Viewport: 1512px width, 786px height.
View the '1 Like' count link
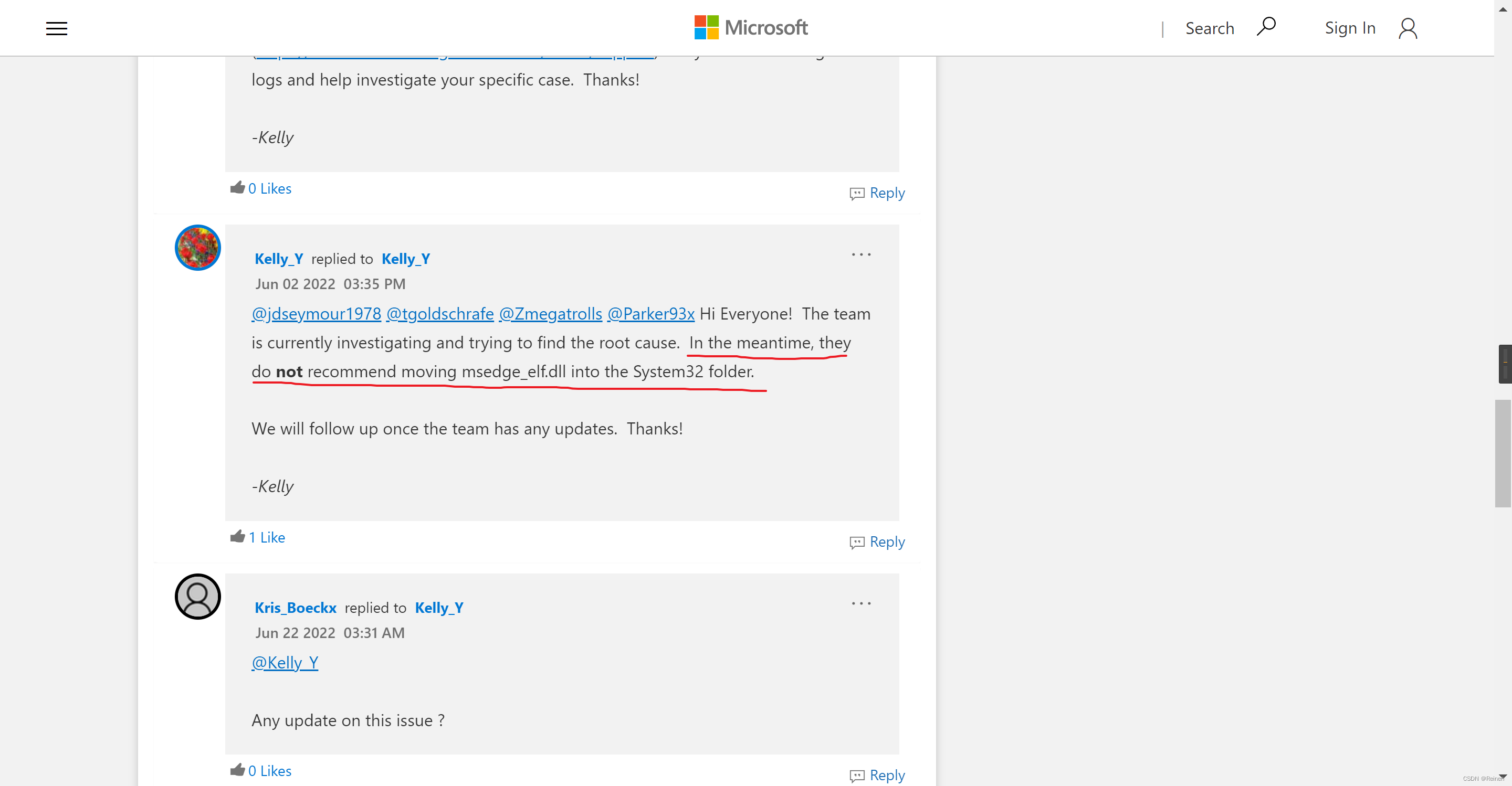pyautogui.click(x=267, y=537)
